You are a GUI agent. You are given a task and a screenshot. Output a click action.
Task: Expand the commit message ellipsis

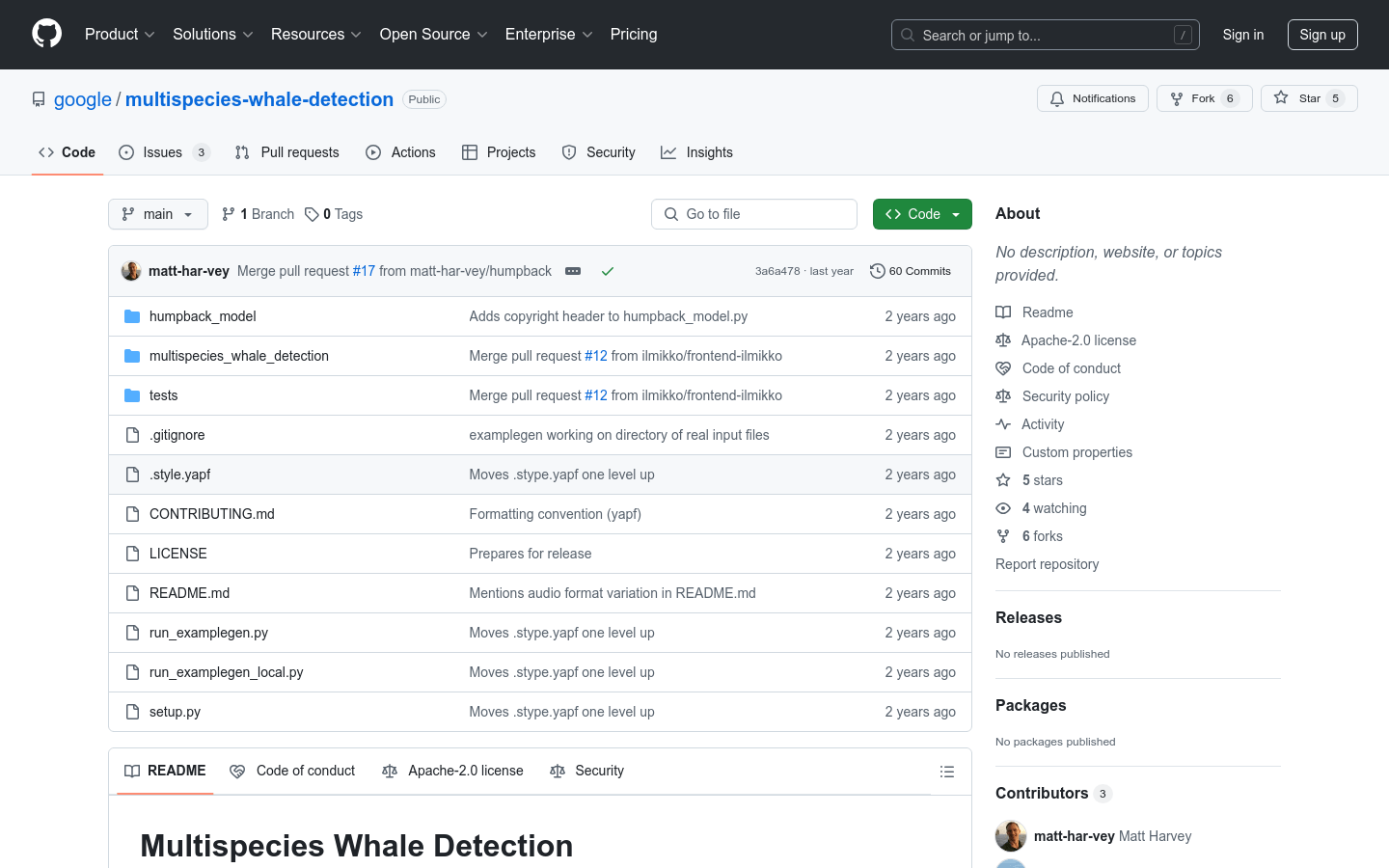pos(573,271)
